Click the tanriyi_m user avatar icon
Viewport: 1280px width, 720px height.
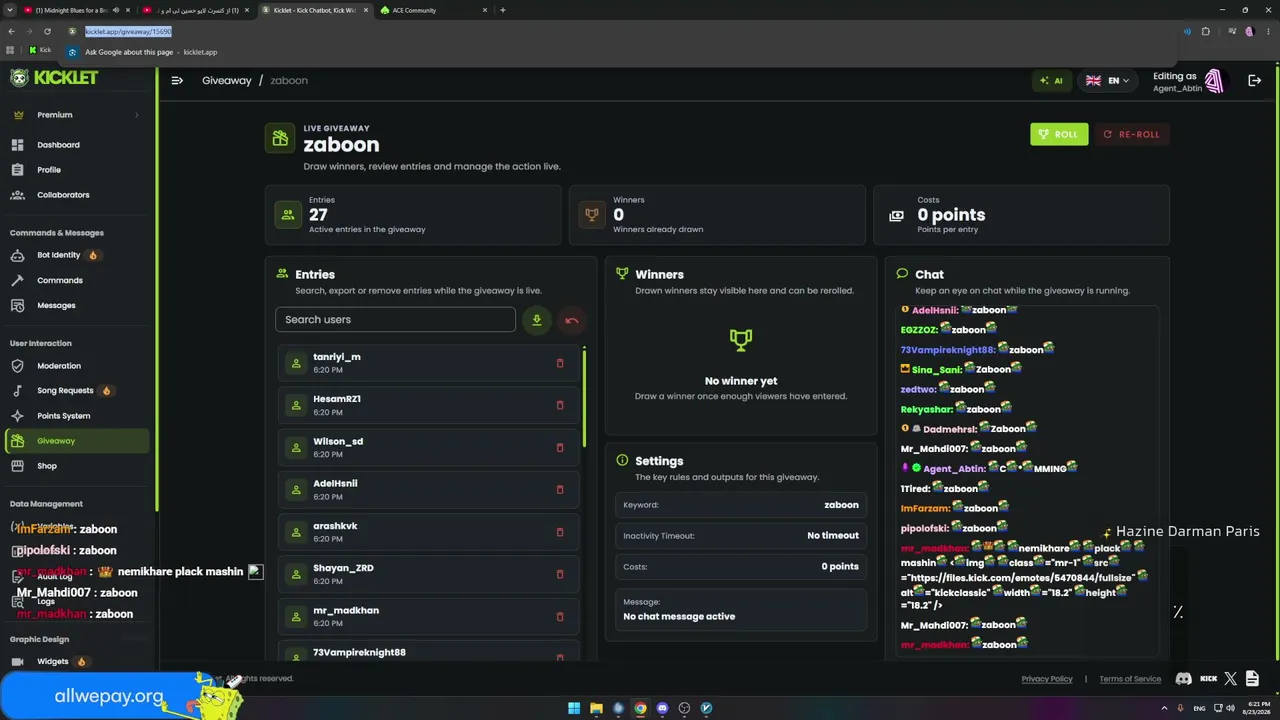pos(296,363)
